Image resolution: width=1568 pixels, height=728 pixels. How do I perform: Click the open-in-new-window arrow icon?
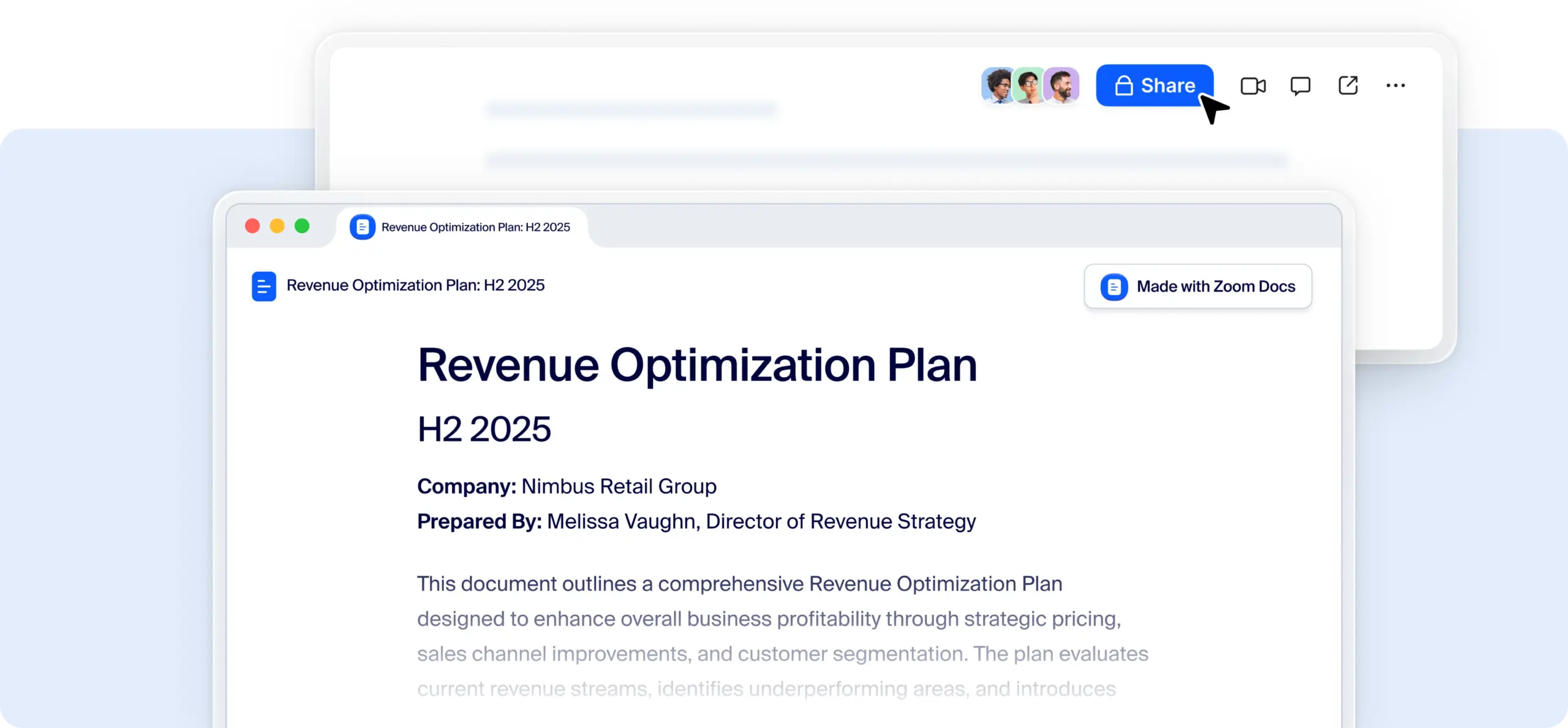tap(1347, 86)
